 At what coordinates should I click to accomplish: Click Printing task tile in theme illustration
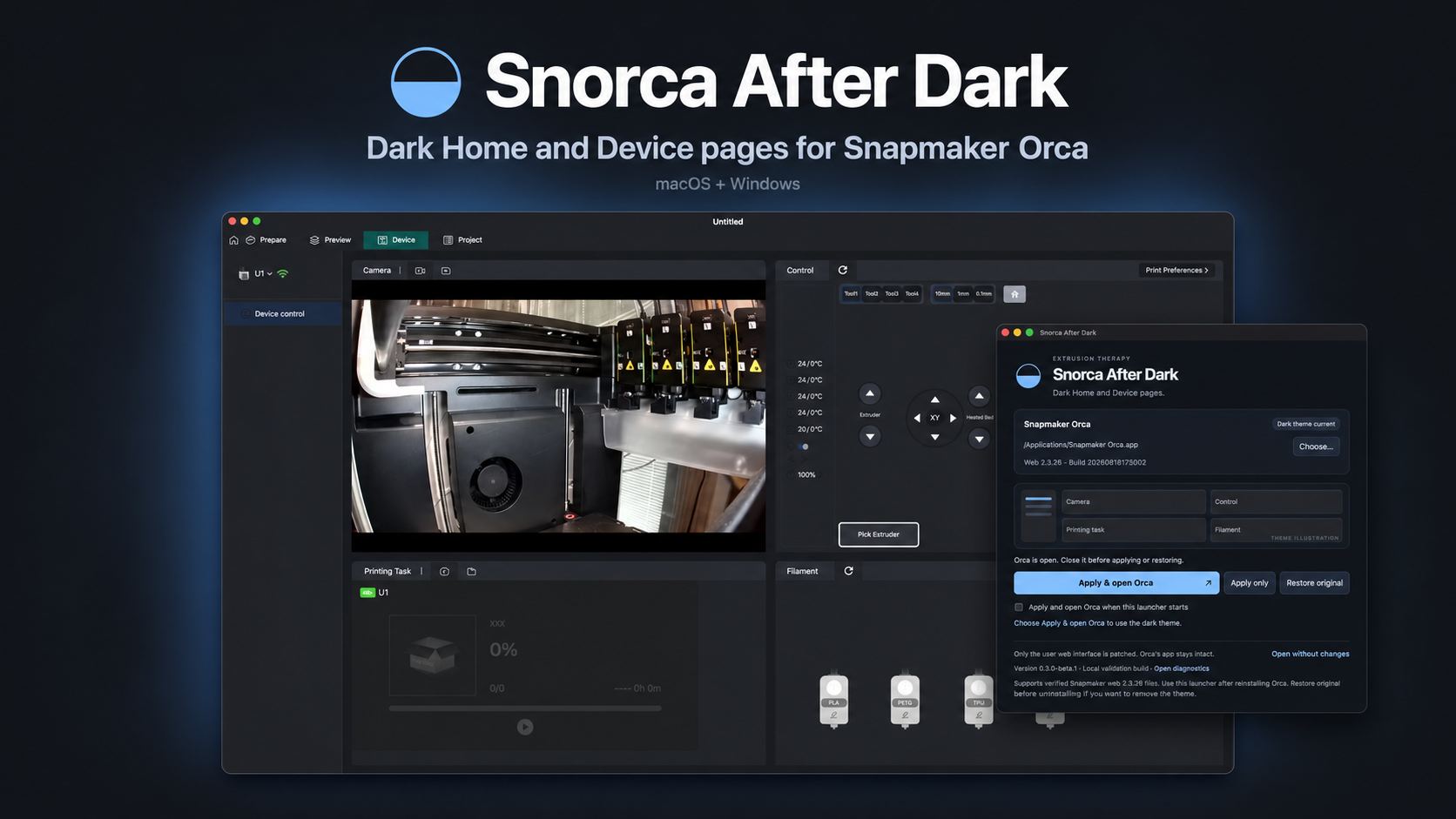(1134, 530)
